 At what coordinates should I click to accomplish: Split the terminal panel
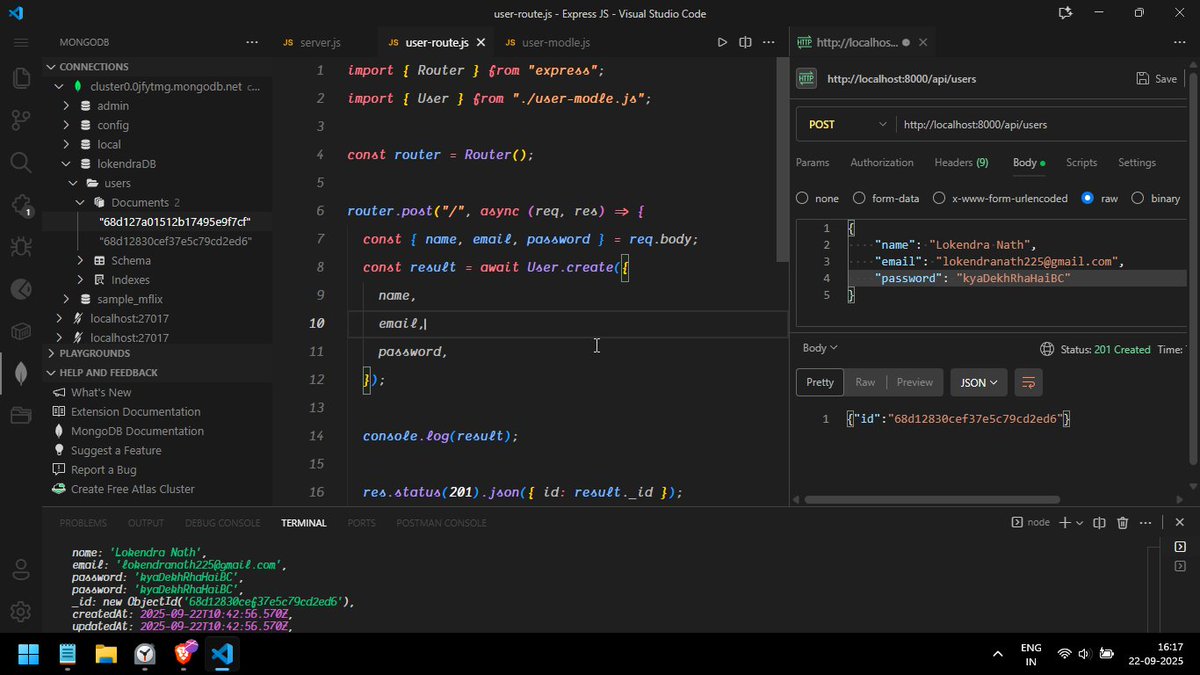pyautogui.click(x=1099, y=522)
